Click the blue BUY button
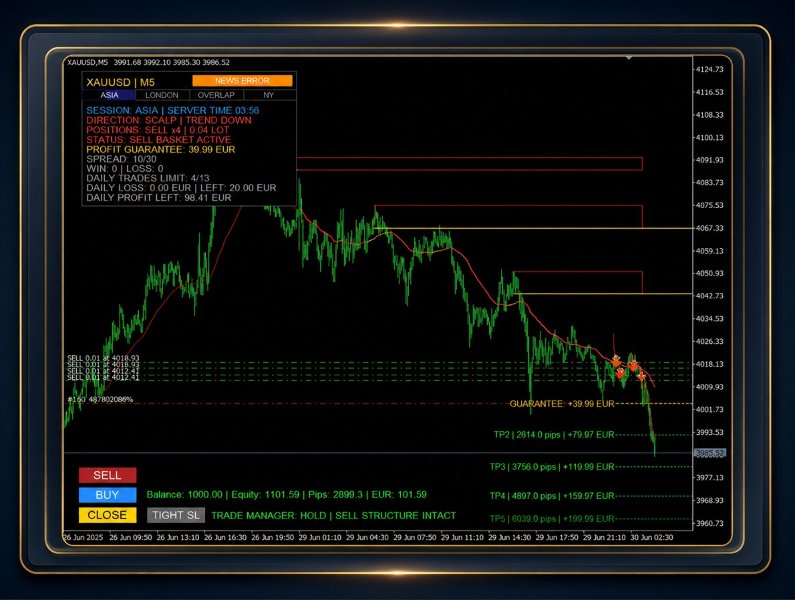795x600 pixels. click(x=107, y=495)
